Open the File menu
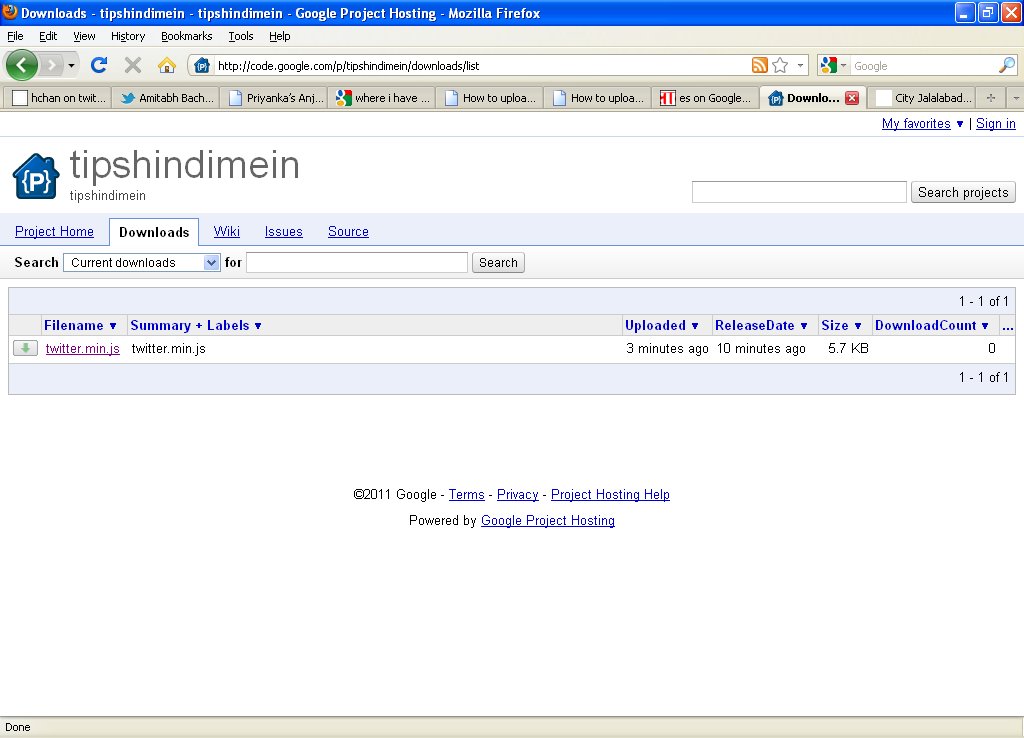Image resolution: width=1024 pixels, height=738 pixels. (15, 36)
